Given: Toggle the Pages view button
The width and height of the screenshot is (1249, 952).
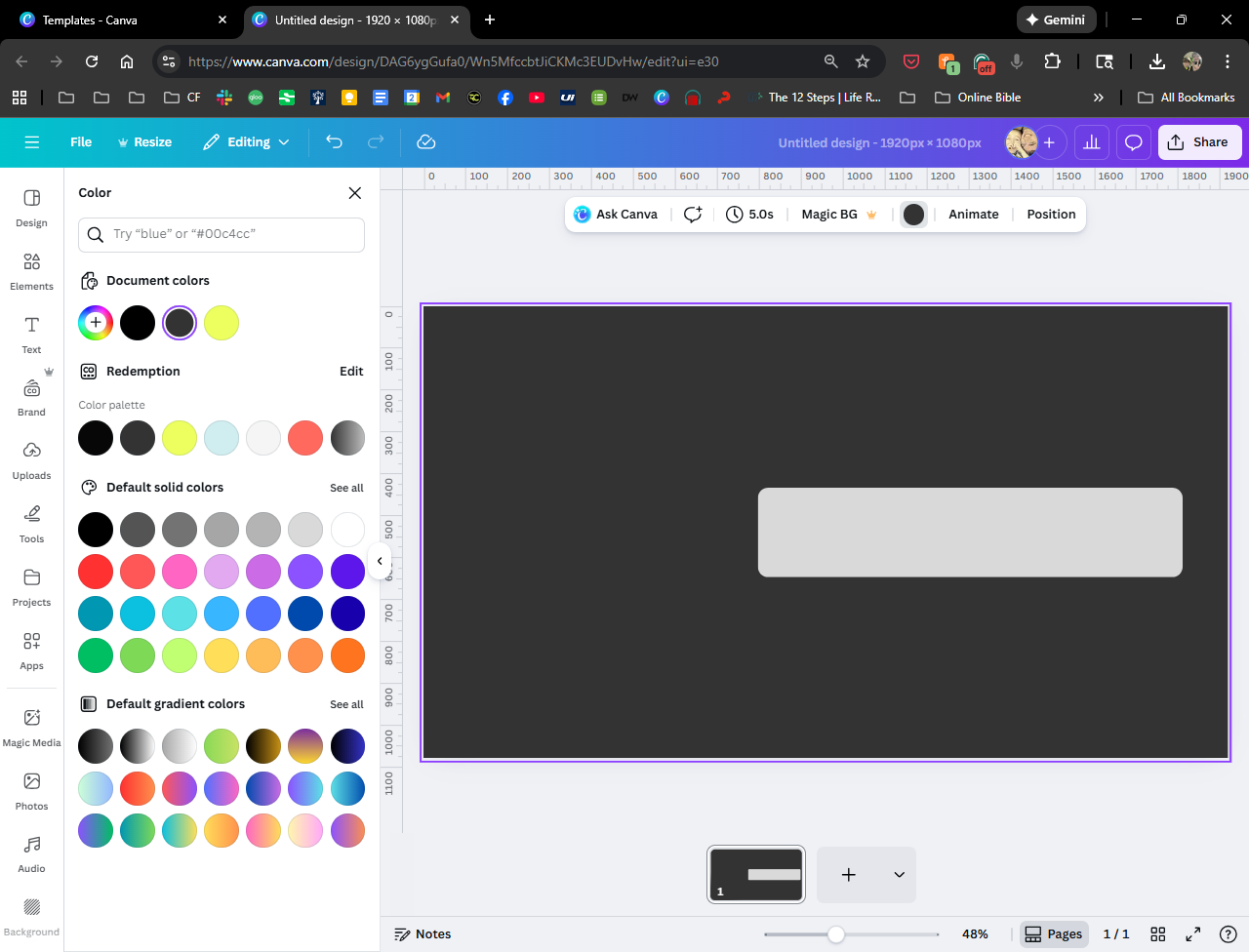Looking at the screenshot, I should pos(1053,934).
